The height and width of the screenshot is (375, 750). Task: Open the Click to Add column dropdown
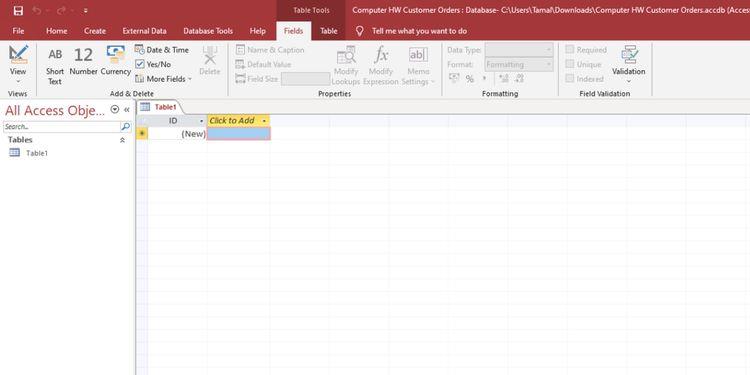click(x=264, y=121)
